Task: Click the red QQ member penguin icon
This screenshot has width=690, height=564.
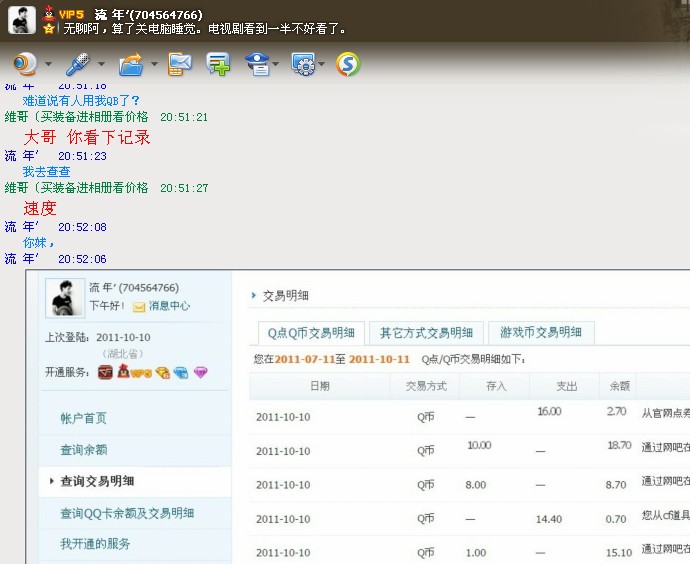Action: (x=49, y=14)
